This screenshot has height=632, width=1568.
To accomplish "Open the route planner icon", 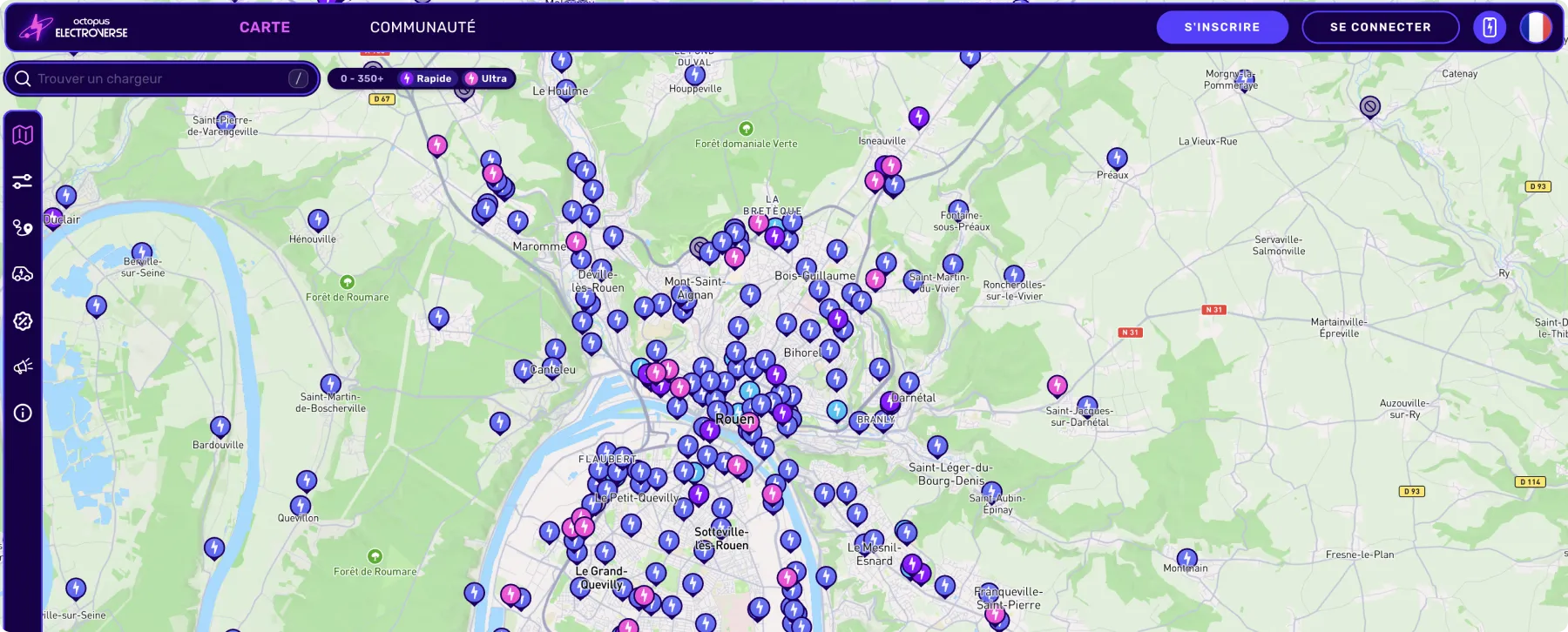I will 23,227.
